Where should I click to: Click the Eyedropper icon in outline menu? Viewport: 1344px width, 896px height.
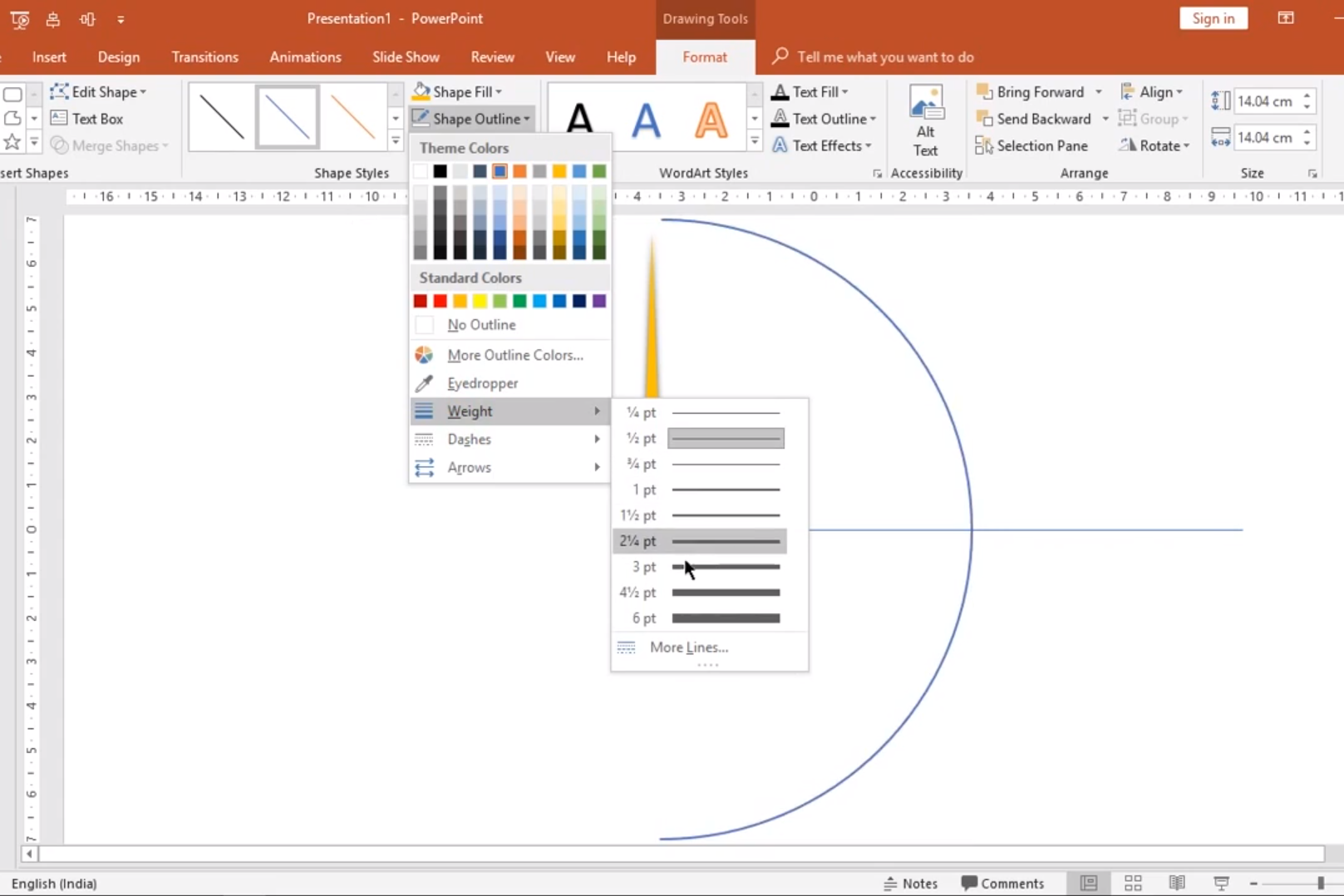coord(424,383)
